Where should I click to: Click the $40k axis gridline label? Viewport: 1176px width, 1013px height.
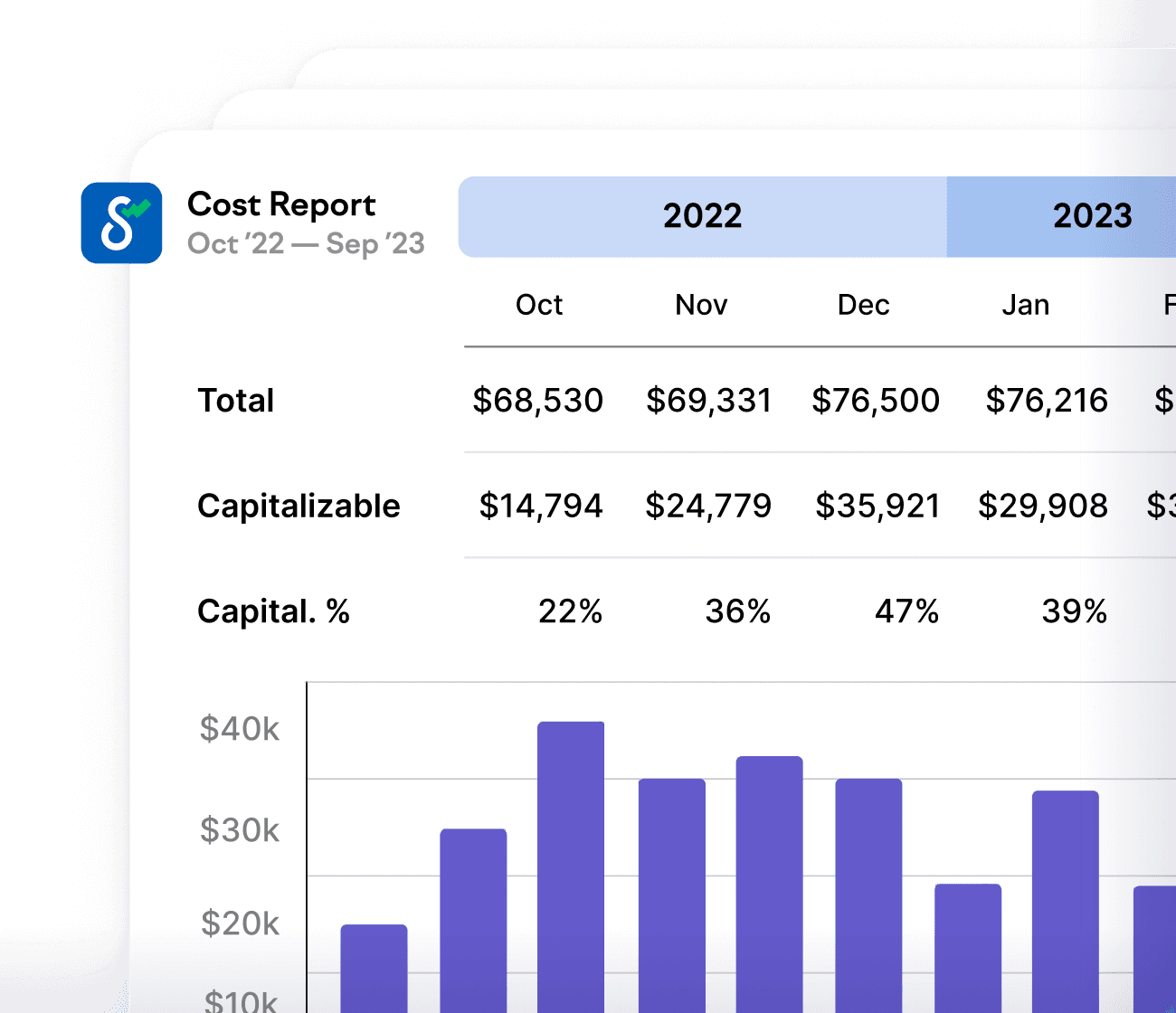click(x=239, y=729)
